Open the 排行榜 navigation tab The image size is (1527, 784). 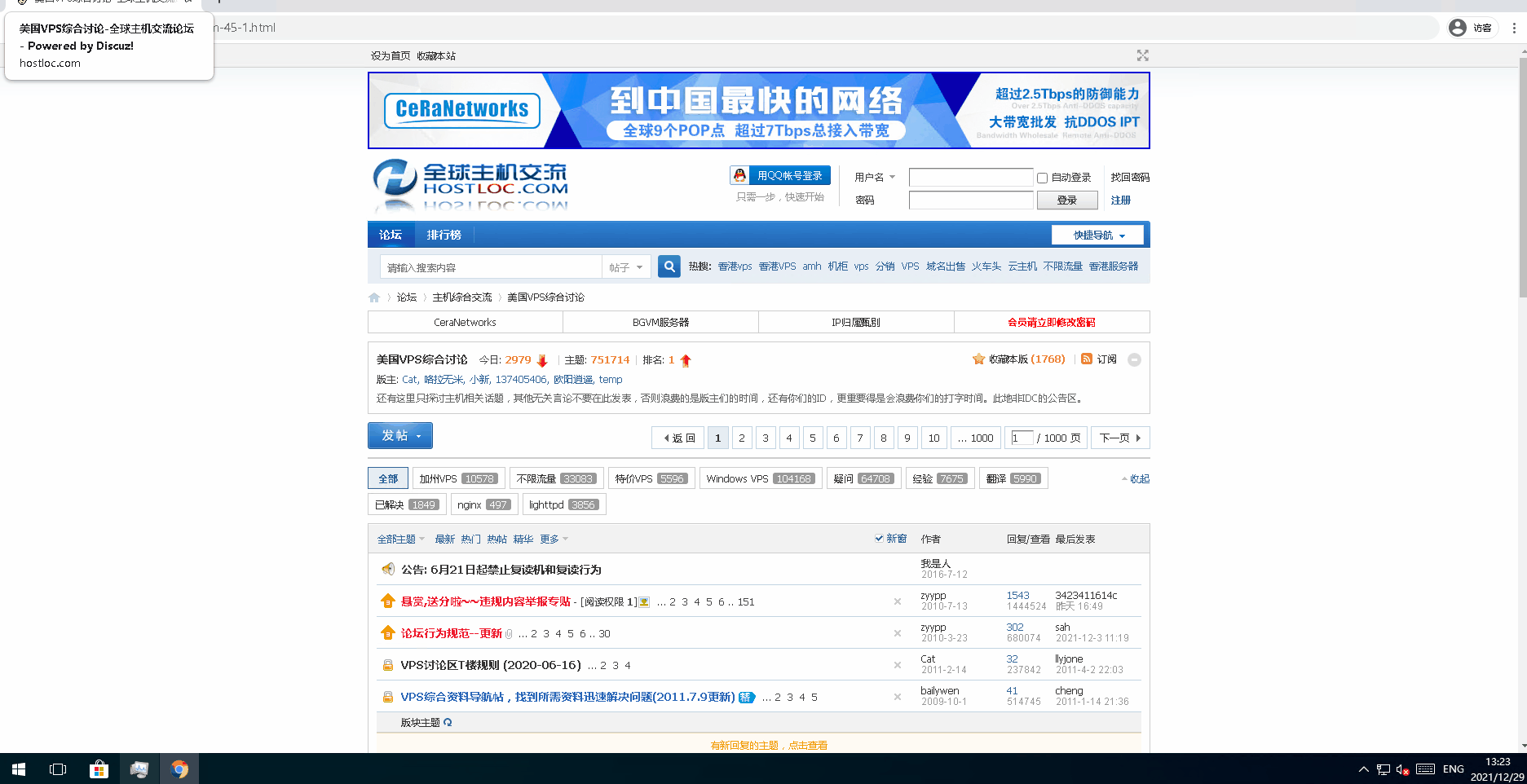pyautogui.click(x=444, y=235)
